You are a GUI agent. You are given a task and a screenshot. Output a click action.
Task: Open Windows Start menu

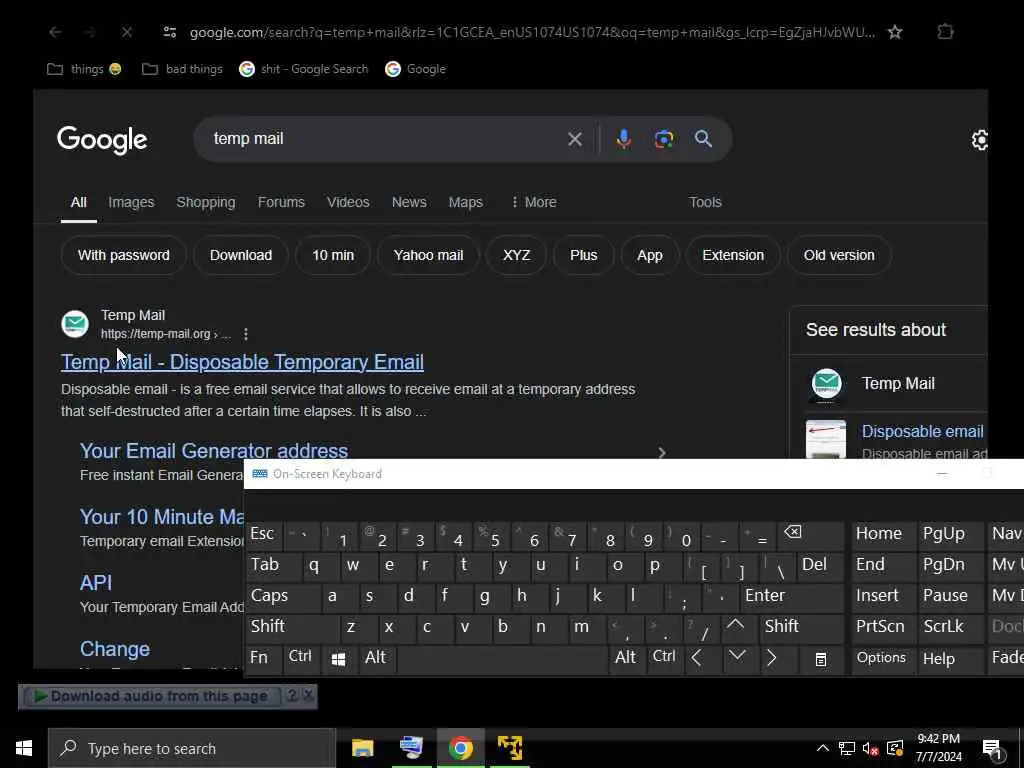pyautogui.click(x=24, y=748)
